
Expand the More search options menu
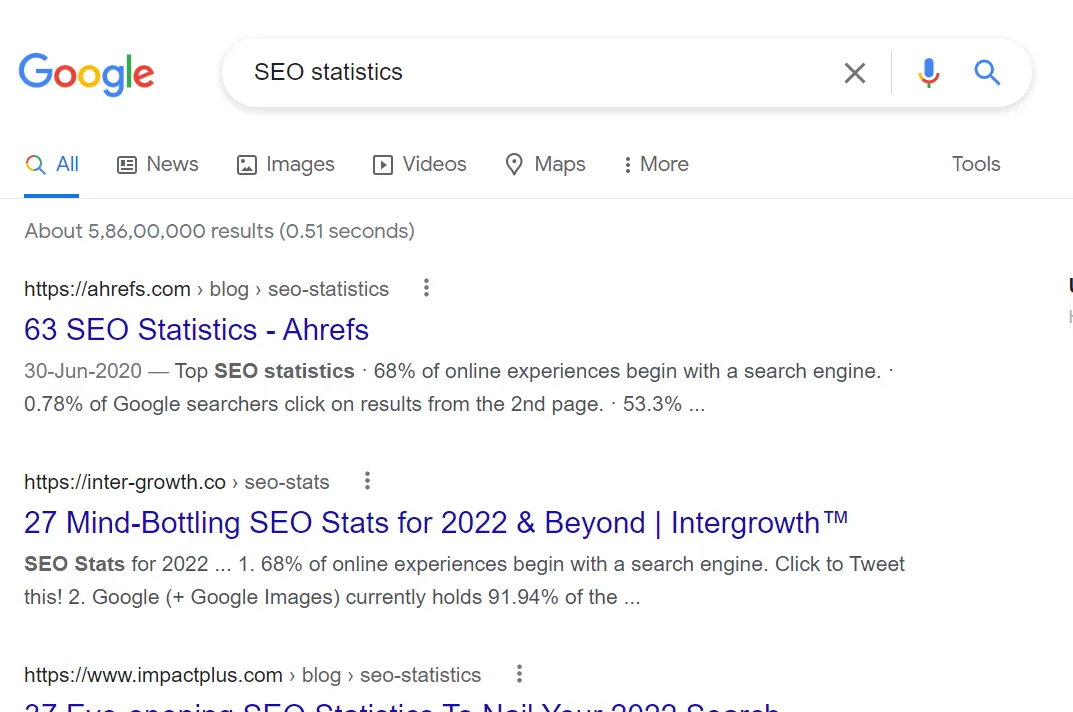tap(656, 164)
